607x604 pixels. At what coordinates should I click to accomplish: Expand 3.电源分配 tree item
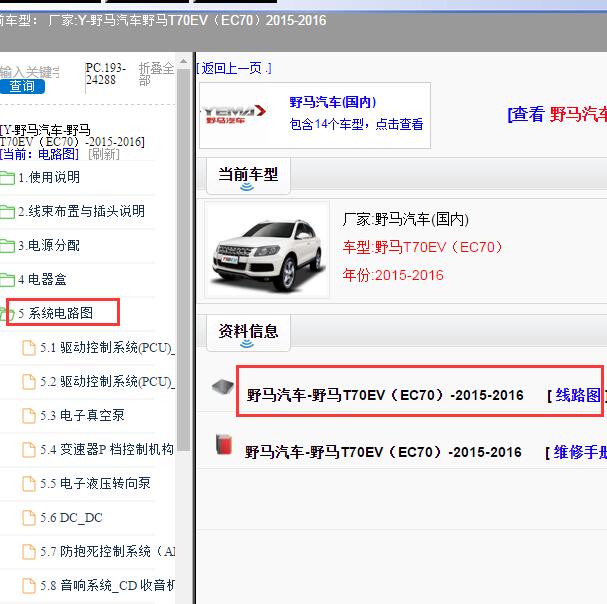point(49,245)
